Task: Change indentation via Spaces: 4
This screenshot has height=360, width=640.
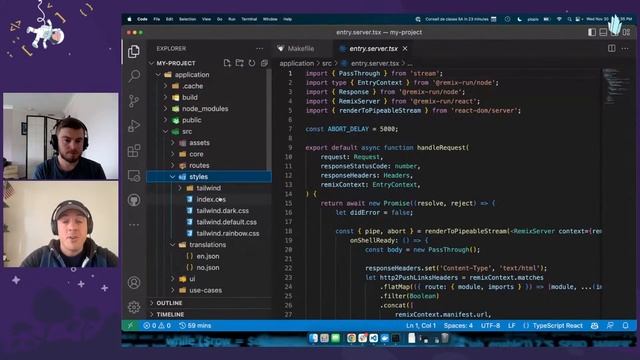Action: click(x=458, y=325)
